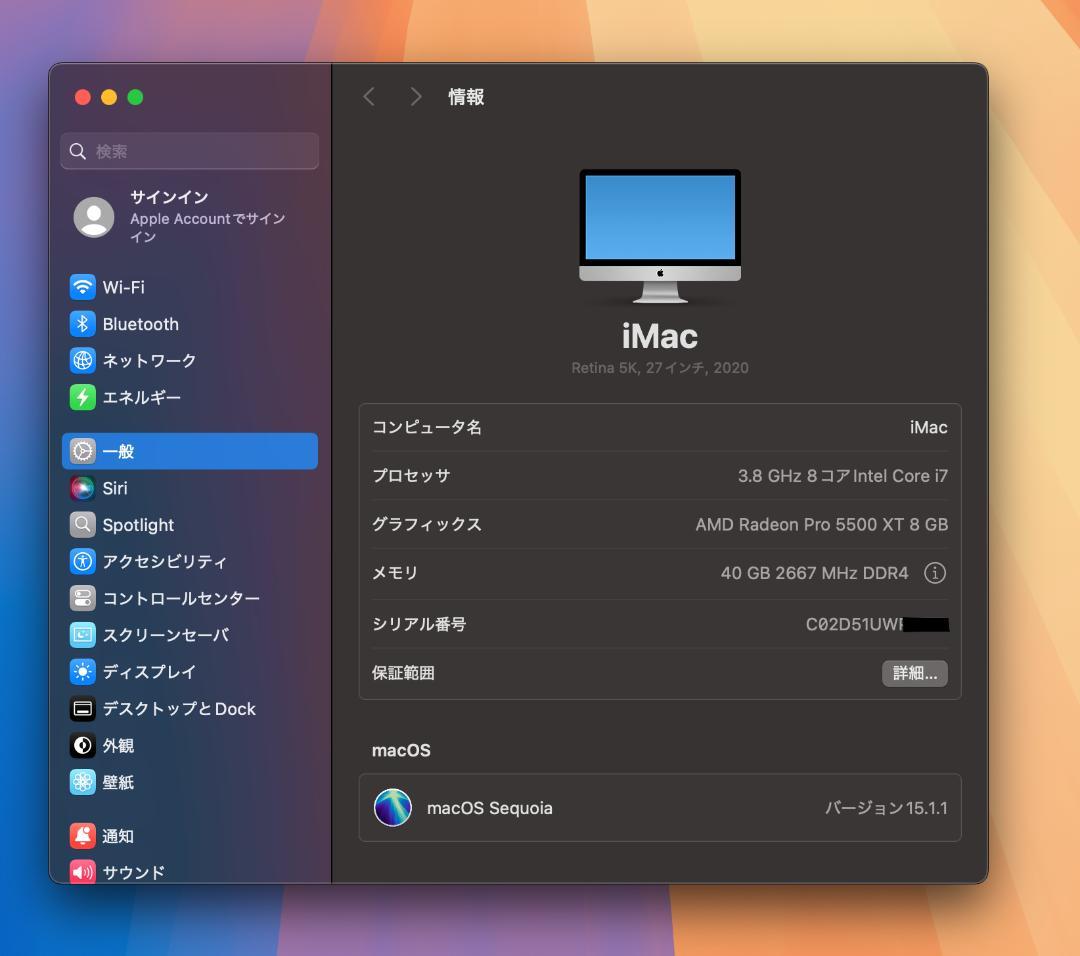This screenshot has height=956, width=1080.
Task: Click the 情報 title in the header
Action: tap(466, 97)
